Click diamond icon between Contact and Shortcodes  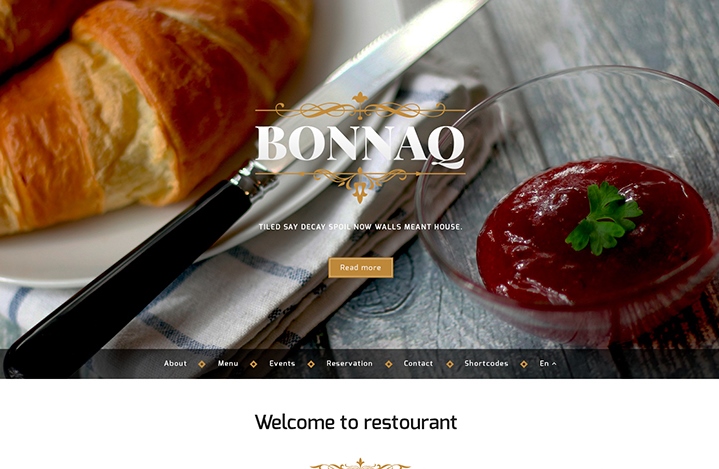pos(450,364)
